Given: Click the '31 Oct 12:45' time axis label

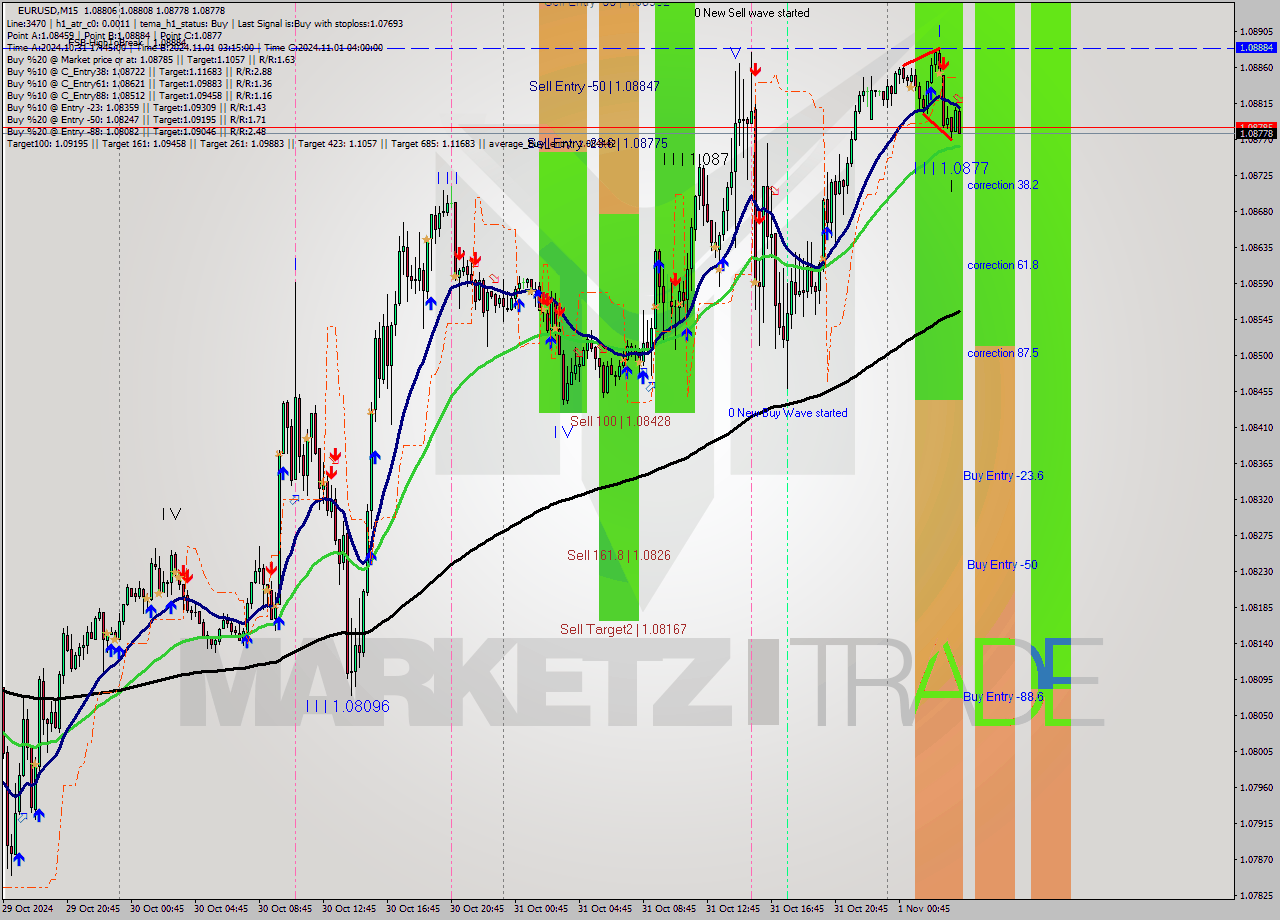Looking at the screenshot, I should point(732,909).
